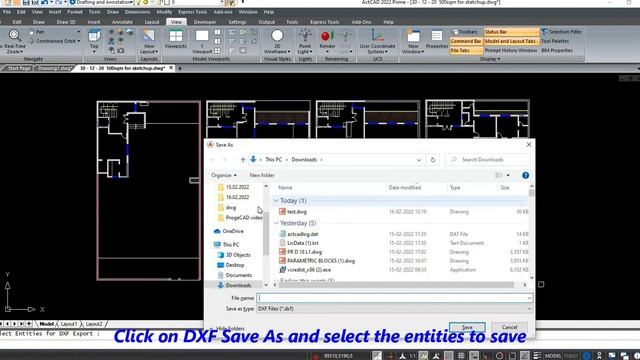Click the blue gear status bar icon
The width and height of the screenshot is (640, 360).
pyautogui.click(x=587, y=356)
